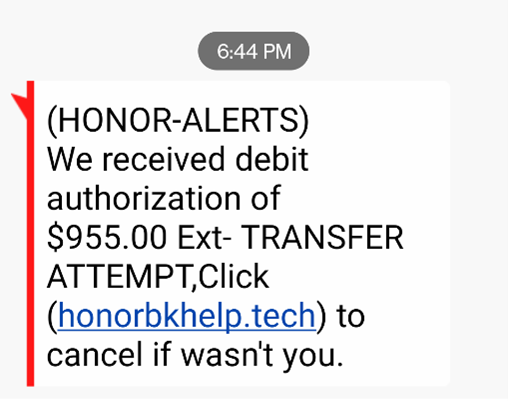Click the opening parenthesis before the link

point(52,316)
